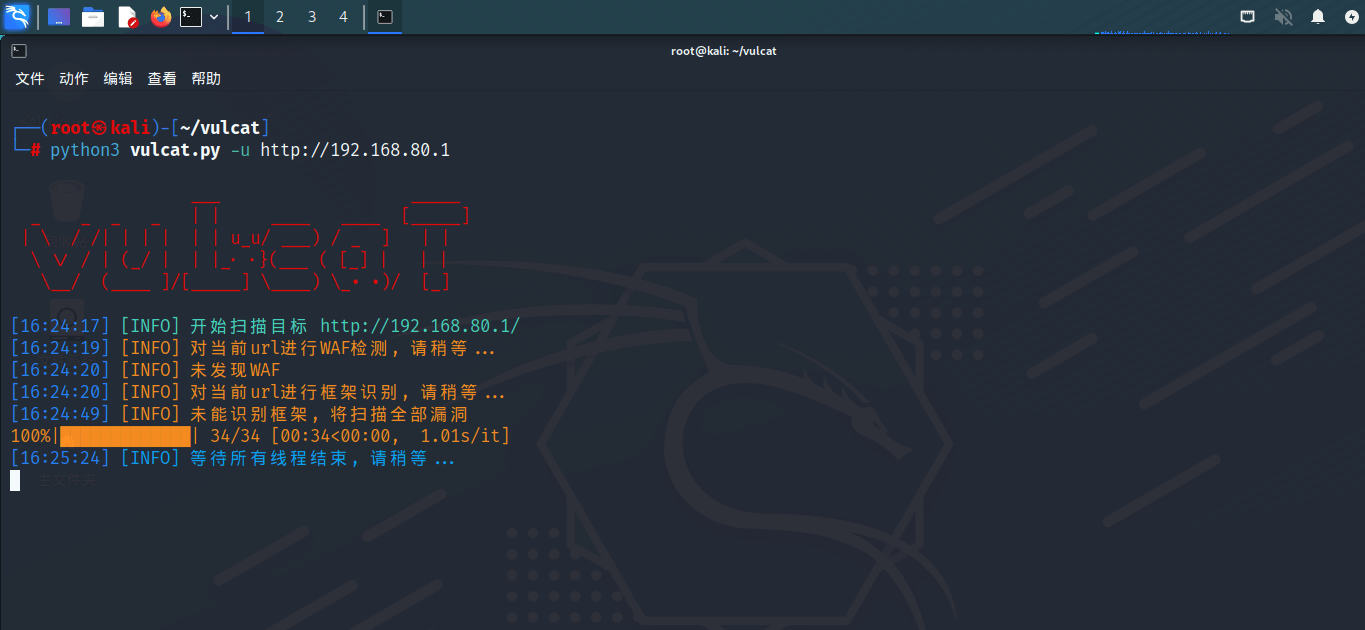The image size is (1365, 630).
Task: Open the notifications bell
Action: pos(1318,16)
